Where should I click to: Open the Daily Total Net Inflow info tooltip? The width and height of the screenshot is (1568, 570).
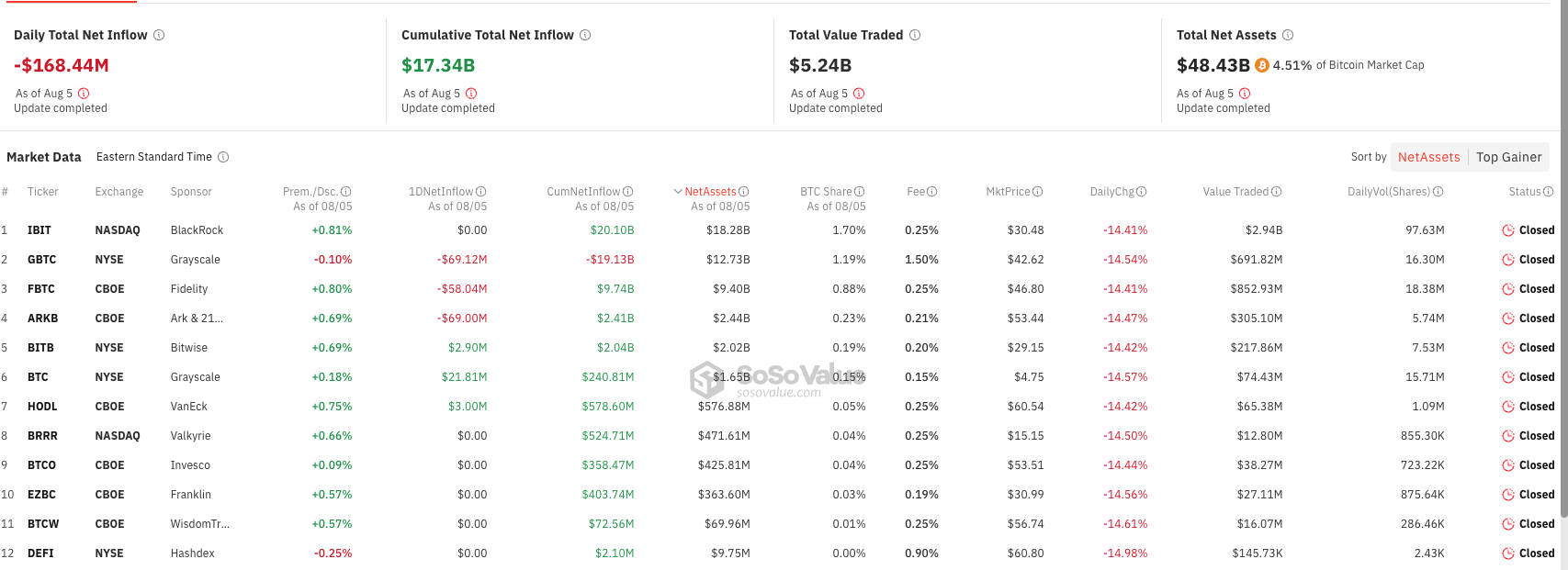click(158, 35)
